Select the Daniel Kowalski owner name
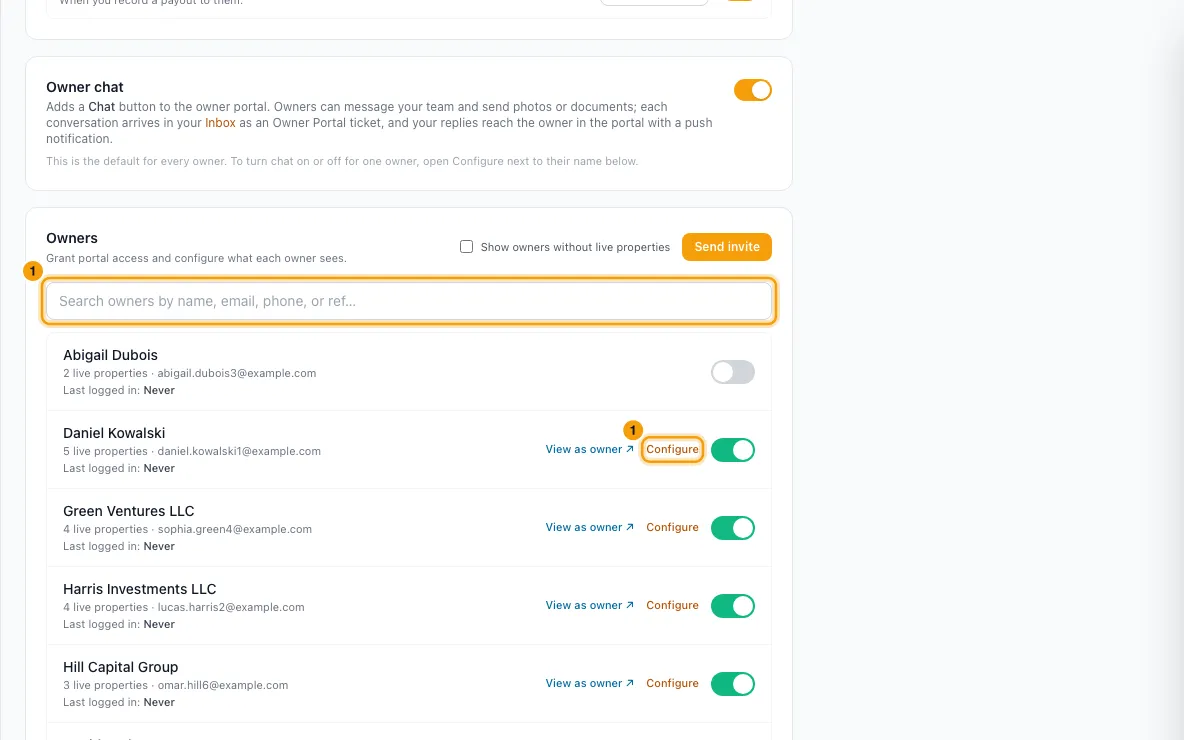This screenshot has width=1184, height=740. pos(114,433)
